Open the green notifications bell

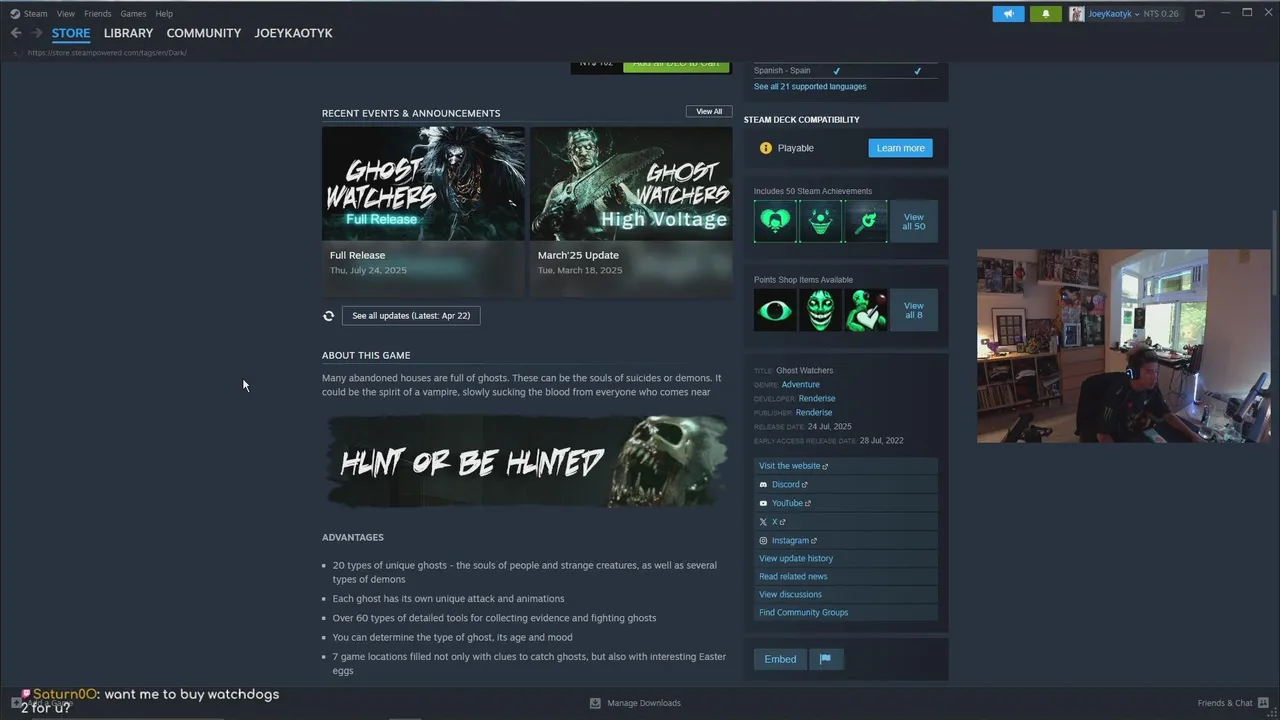coord(1046,14)
